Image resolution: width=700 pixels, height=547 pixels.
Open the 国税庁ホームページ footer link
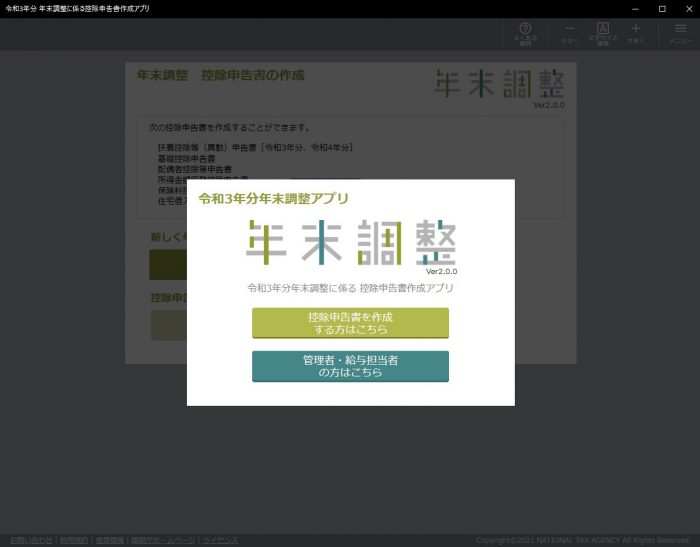[x=163, y=540]
